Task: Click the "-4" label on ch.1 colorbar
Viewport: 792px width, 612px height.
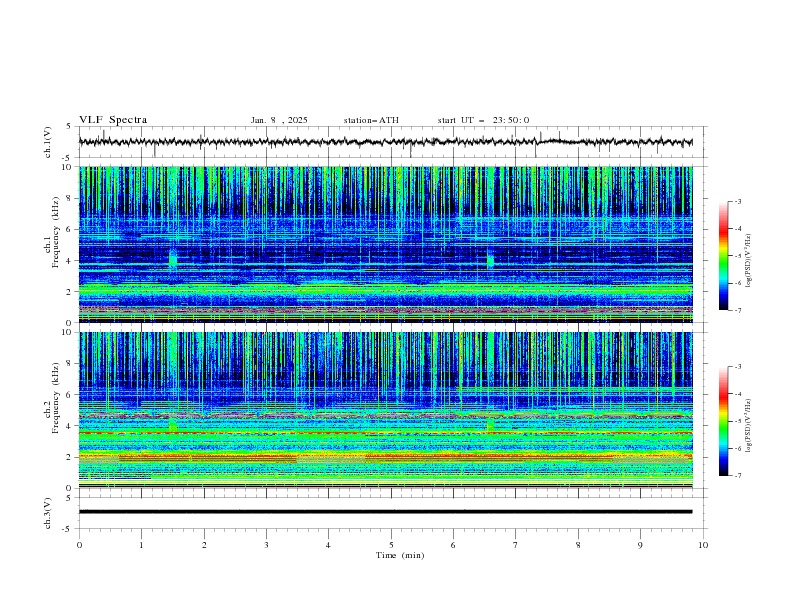Action: tap(737, 229)
